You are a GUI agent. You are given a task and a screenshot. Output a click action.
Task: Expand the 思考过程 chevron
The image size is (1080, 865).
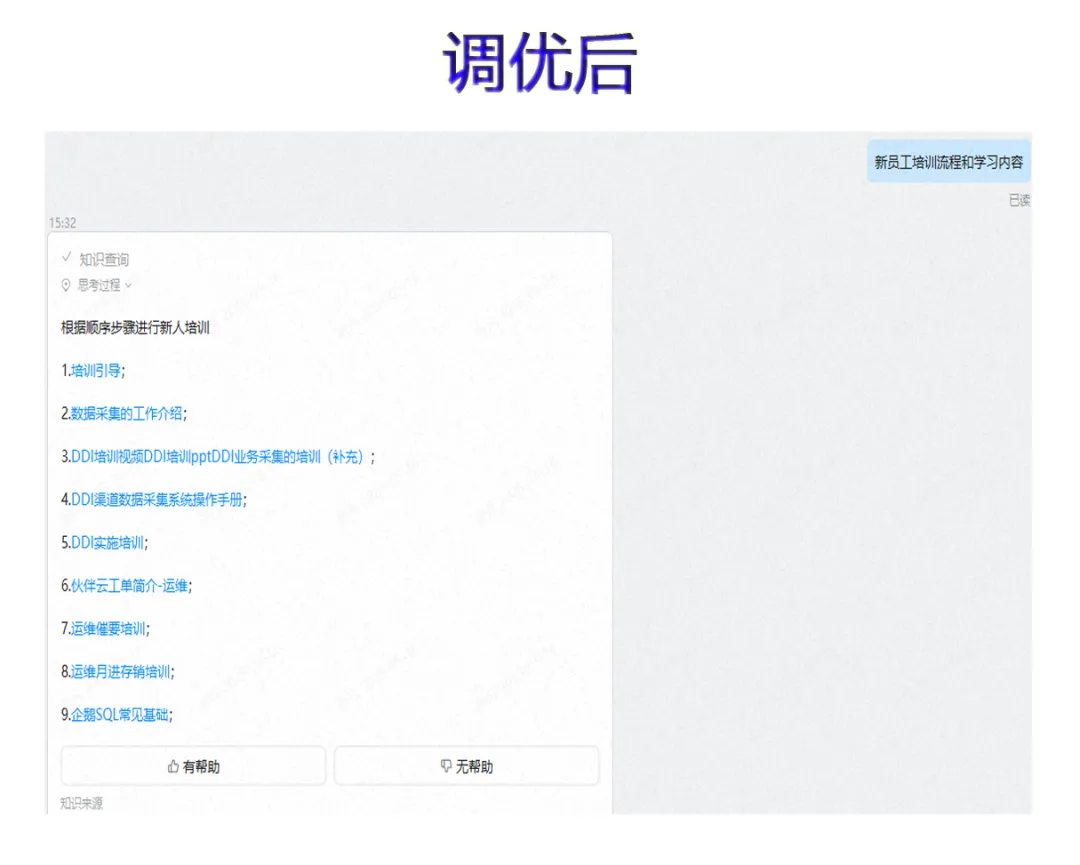point(128,285)
